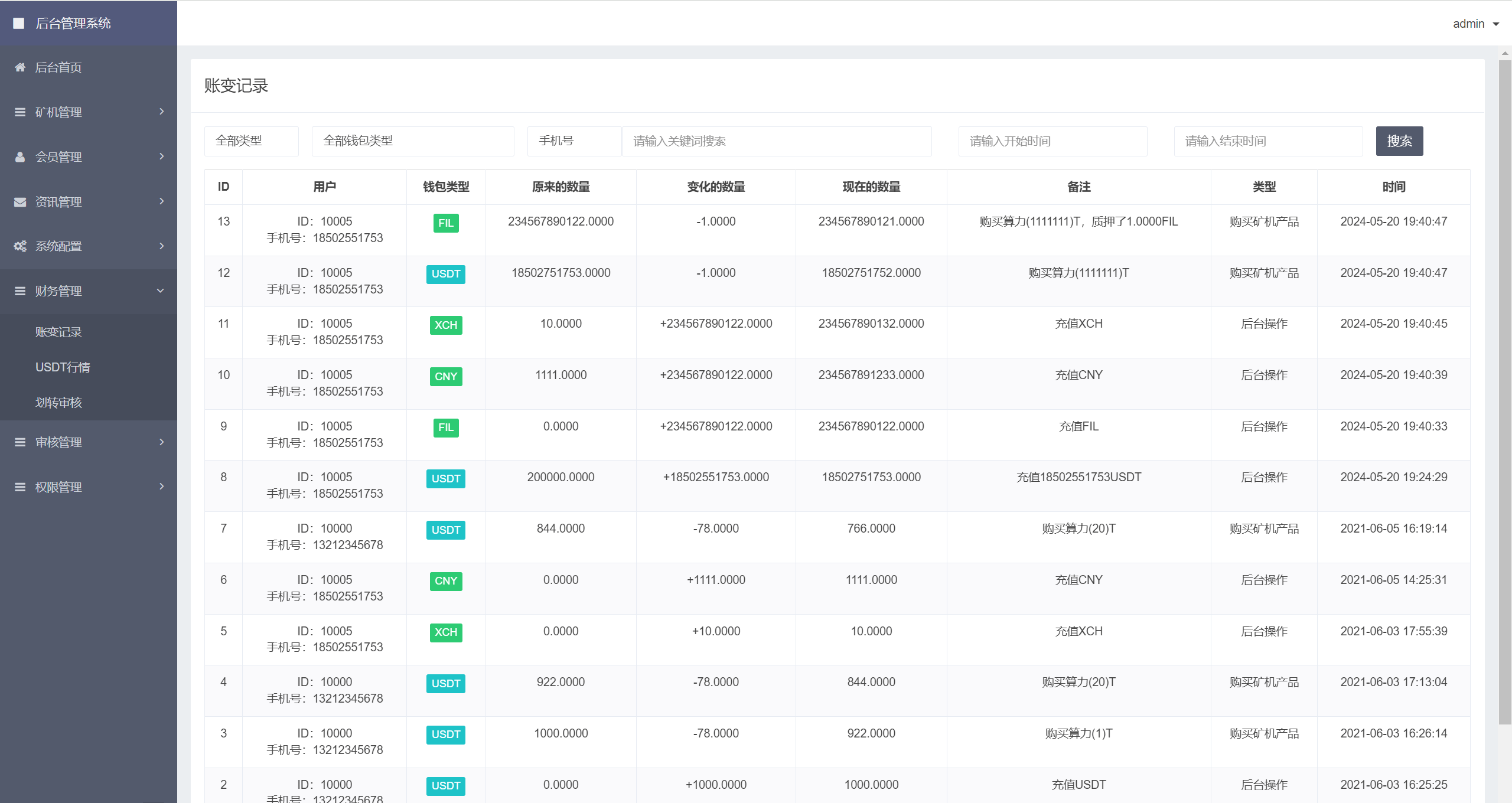Open the 手机号 search field selector
The width and height of the screenshot is (1512, 803).
(x=573, y=141)
